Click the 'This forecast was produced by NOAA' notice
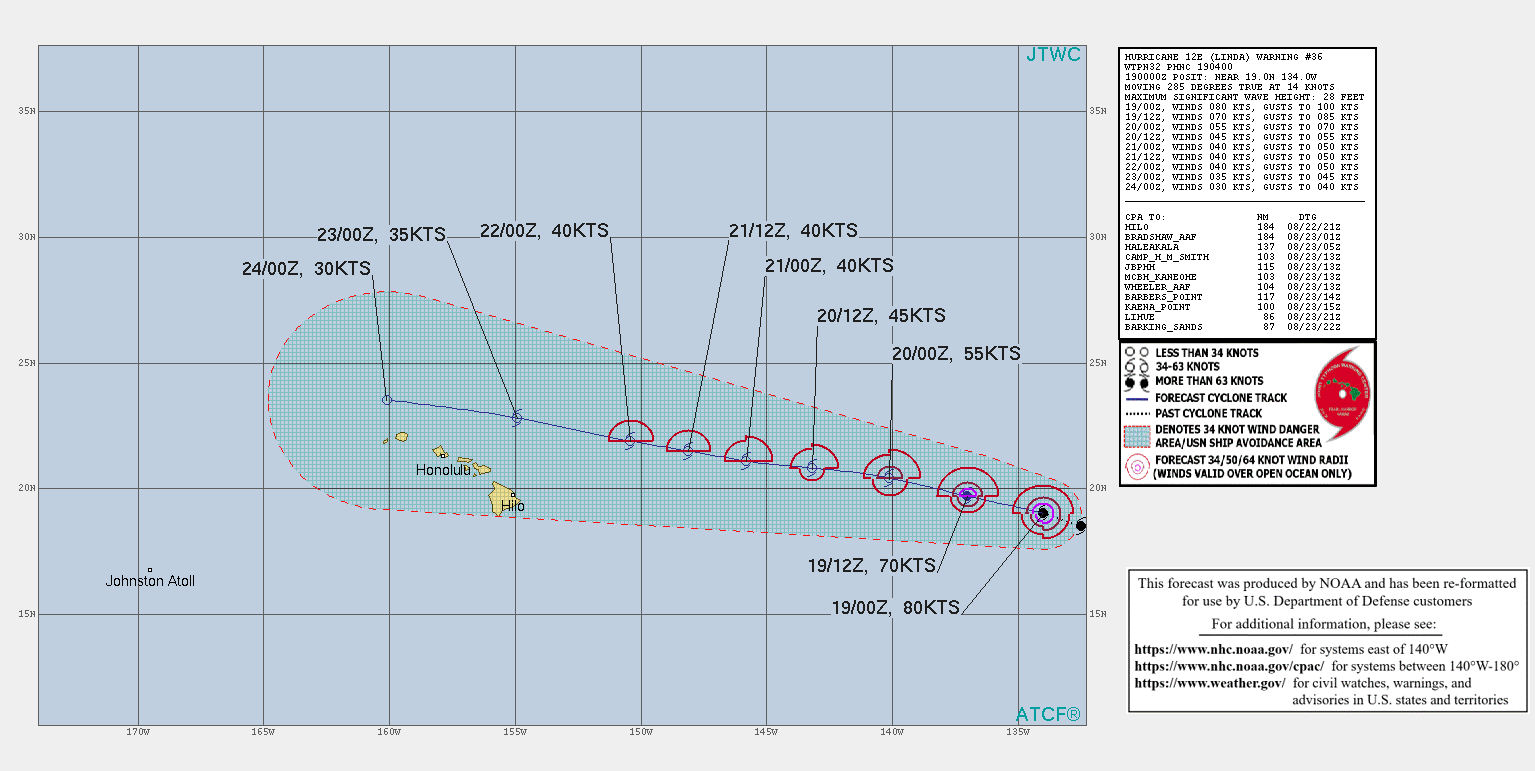This screenshot has width=1535, height=771. pos(1327,592)
